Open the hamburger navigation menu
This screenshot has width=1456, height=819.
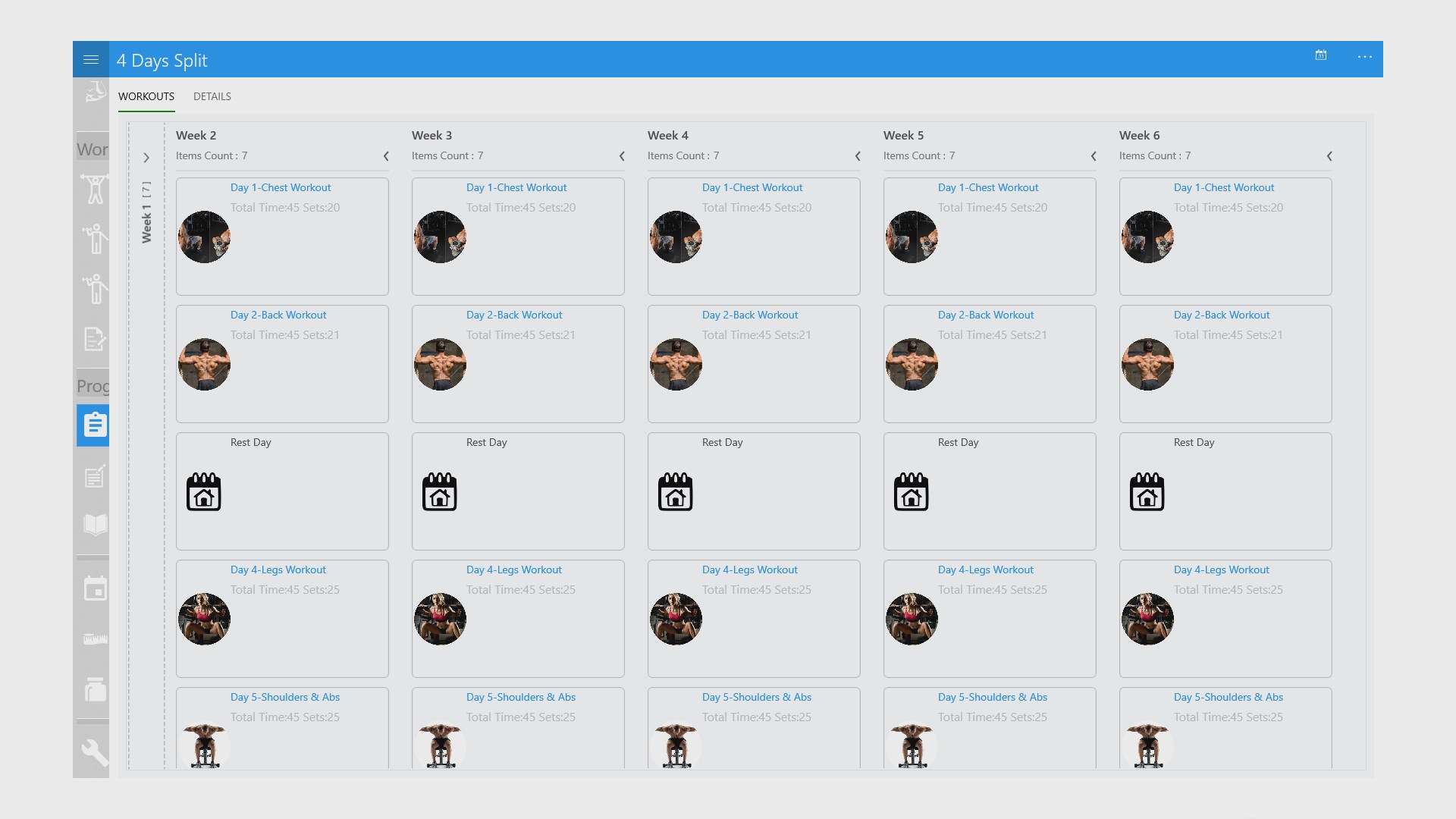pyautogui.click(x=91, y=59)
